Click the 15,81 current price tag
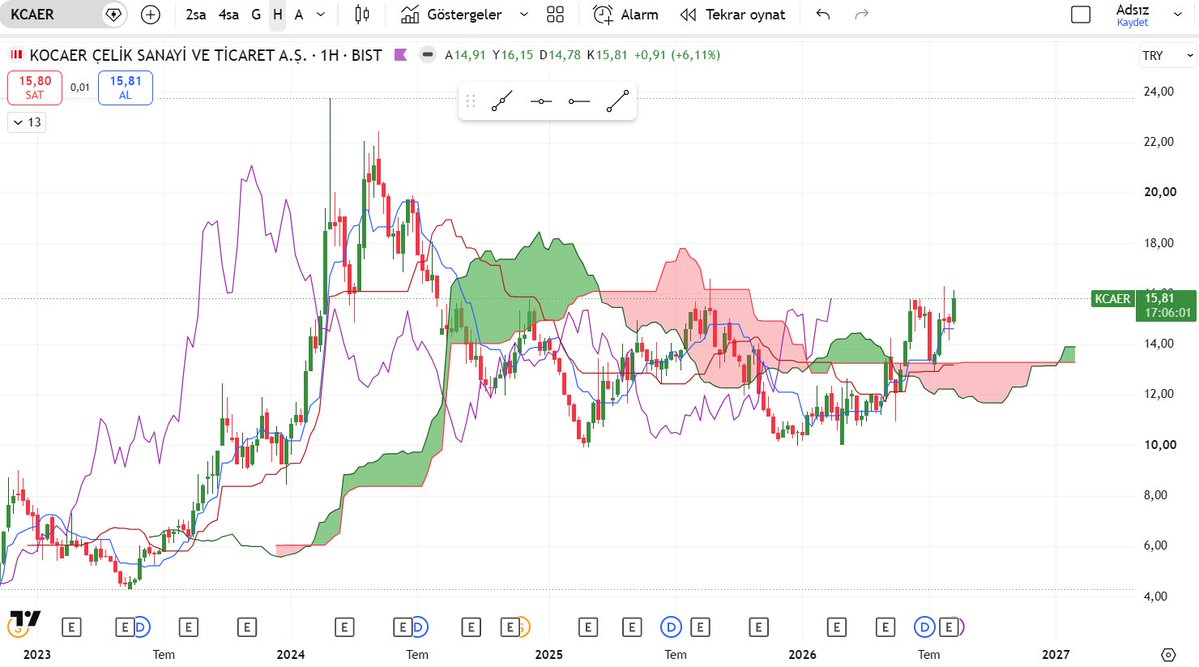Viewport: 1199px width, 667px height. click(1166, 305)
